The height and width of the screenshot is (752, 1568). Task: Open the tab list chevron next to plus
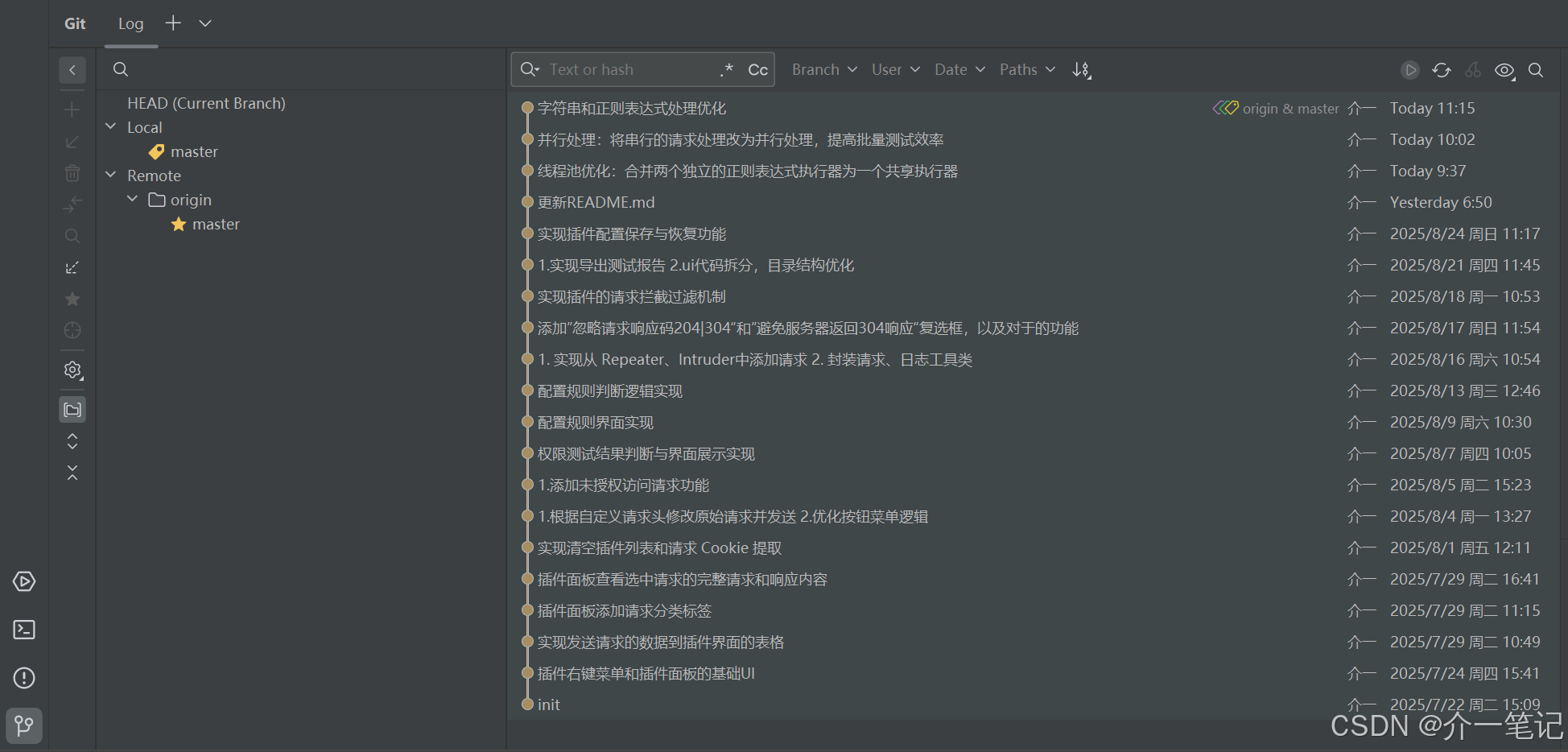[205, 23]
